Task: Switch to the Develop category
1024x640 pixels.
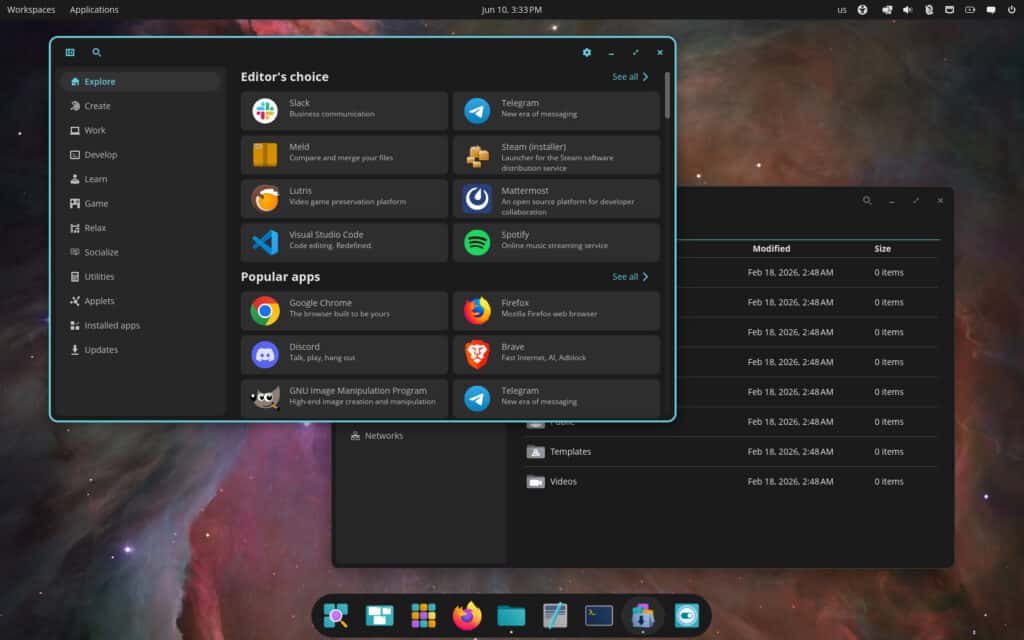Action: point(140,155)
